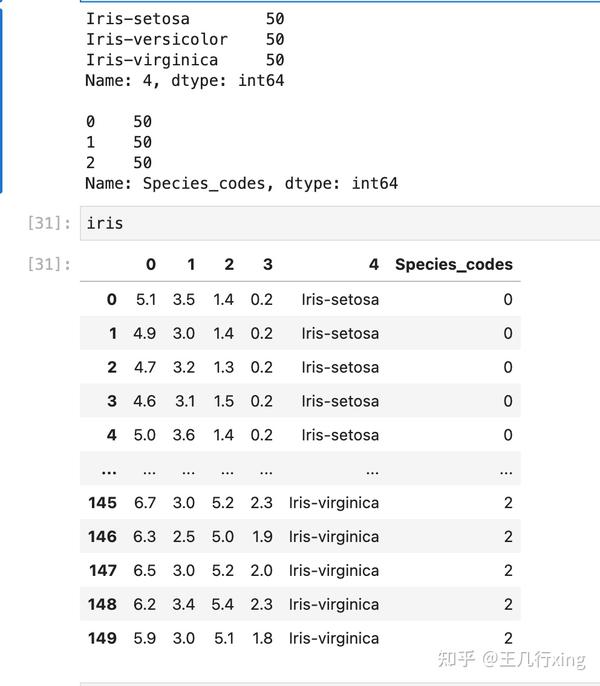The width and height of the screenshot is (600, 686).
Task: Select row index 0 in the table
Action: [111, 299]
